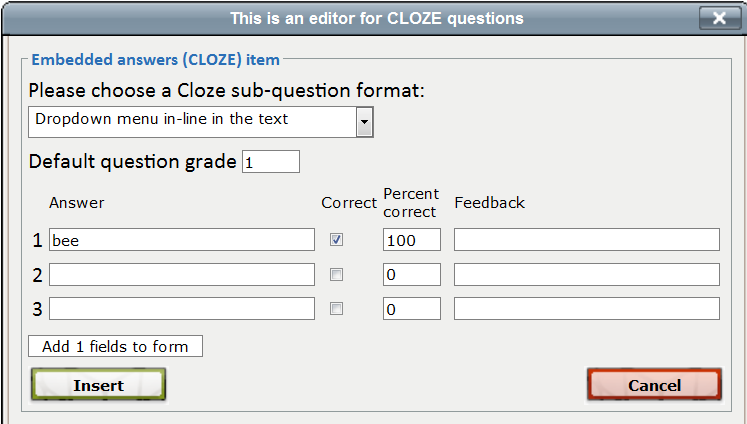
Task: Click the percent correct field showing 100
Action: (x=411, y=240)
